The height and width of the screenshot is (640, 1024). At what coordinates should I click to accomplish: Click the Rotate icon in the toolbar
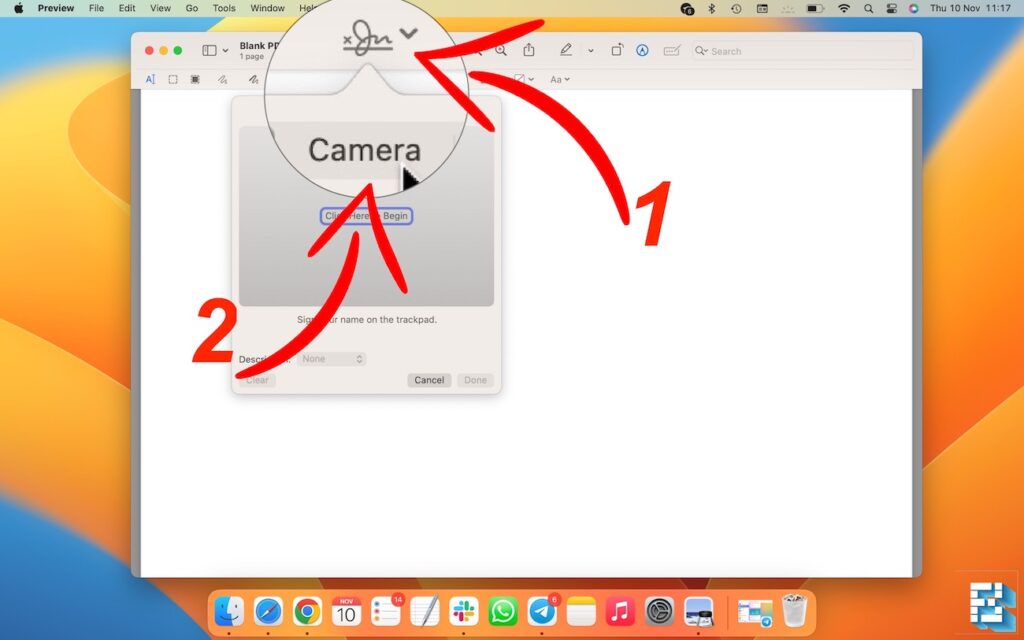(x=618, y=50)
